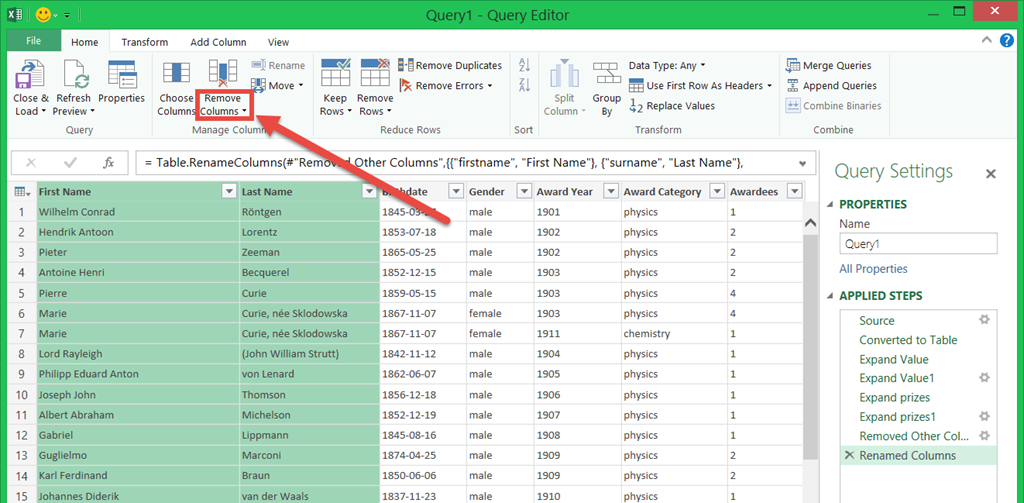Viewport: 1024px width, 503px height.
Task: Switch to the Transform tab
Action: (x=145, y=42)
